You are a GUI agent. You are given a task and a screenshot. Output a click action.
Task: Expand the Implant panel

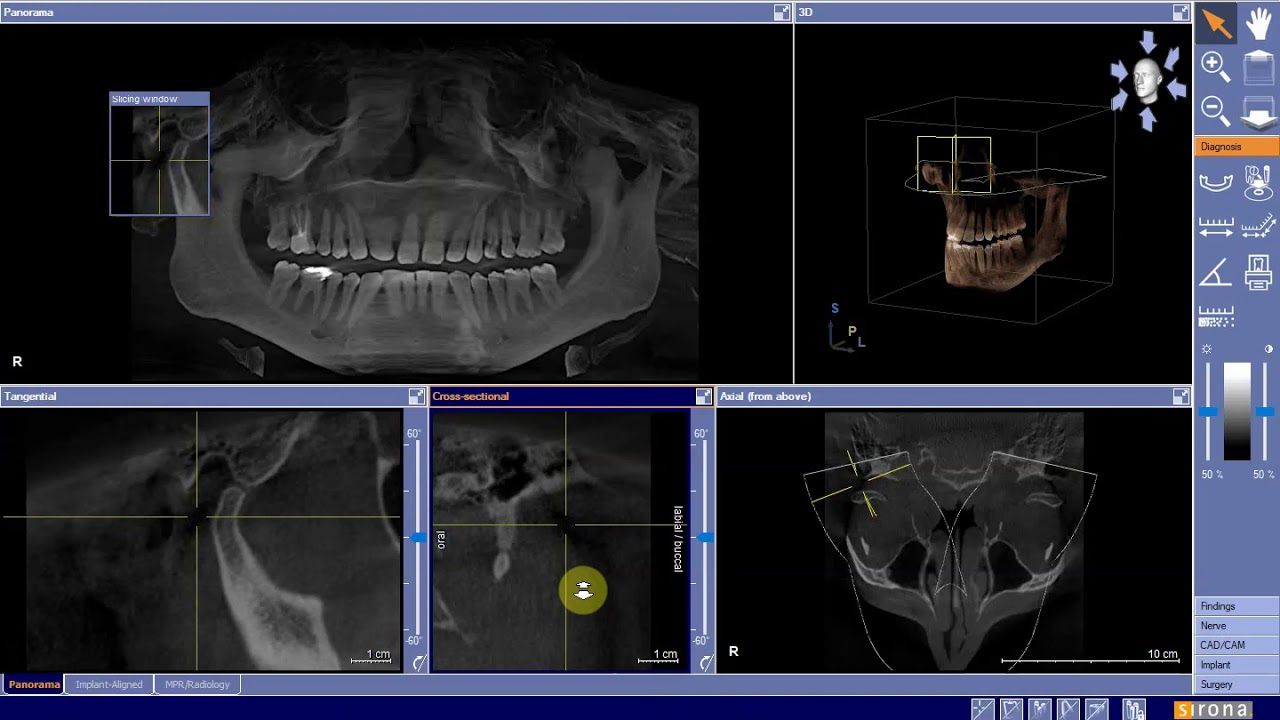(x=1237, y=665)
